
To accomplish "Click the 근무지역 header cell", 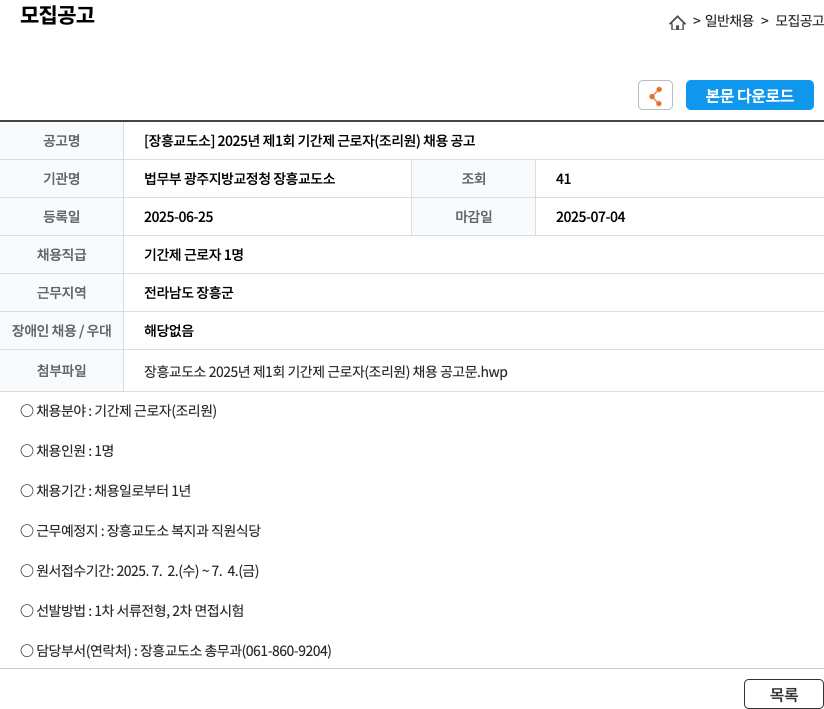I will pyautogui.click(x=61, y=292).
